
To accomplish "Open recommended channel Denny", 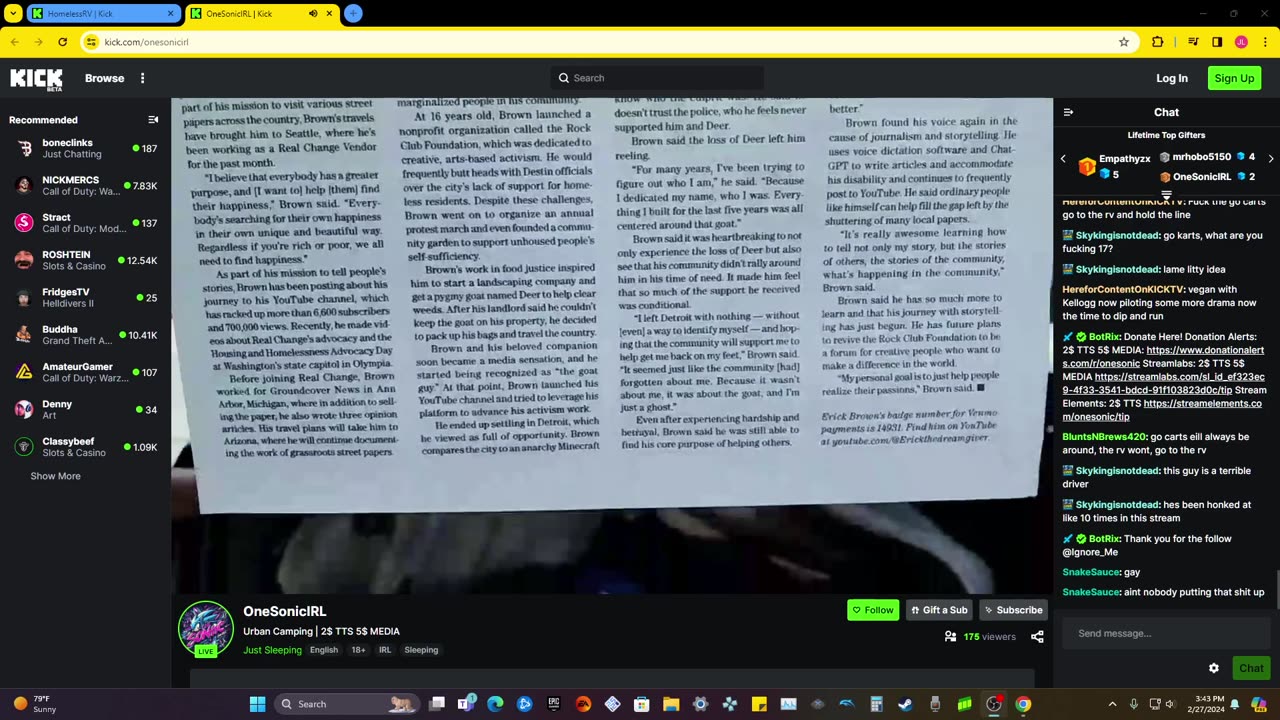I will point(86,409).
